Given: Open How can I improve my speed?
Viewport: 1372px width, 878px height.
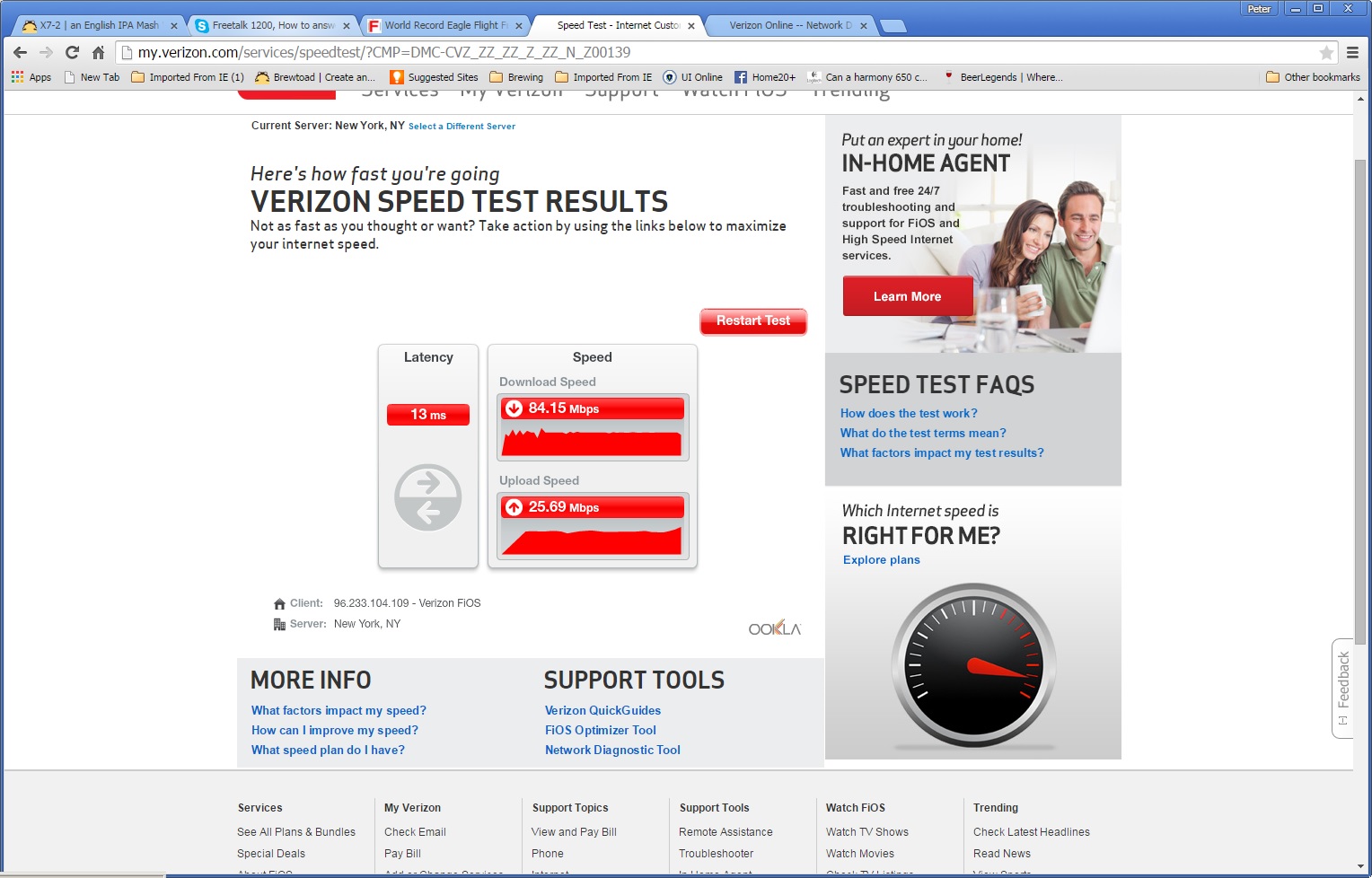Looking at the screenshot, I should (x=335, y=731).
